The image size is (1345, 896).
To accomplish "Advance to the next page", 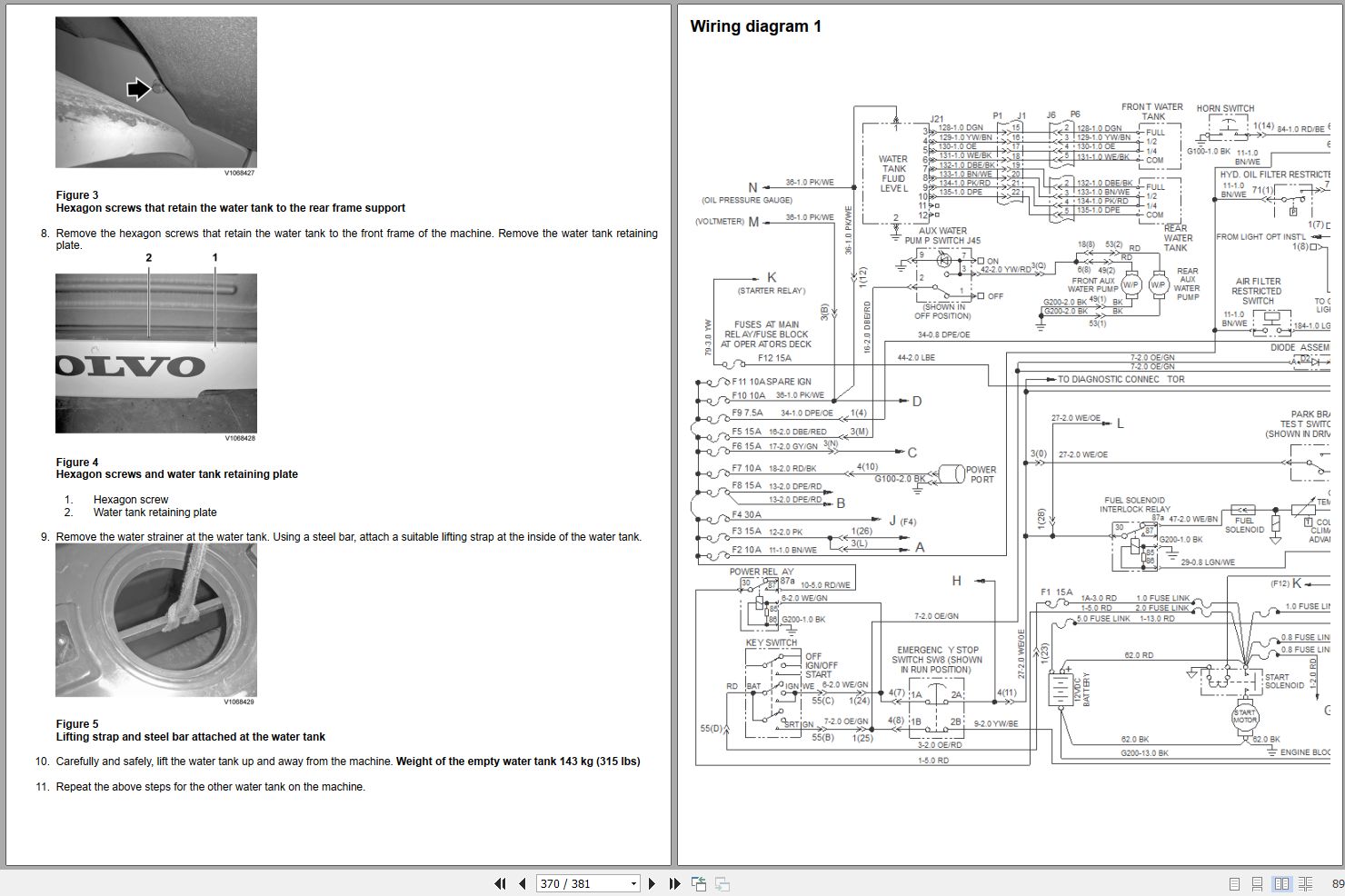I will click(652, 883).
